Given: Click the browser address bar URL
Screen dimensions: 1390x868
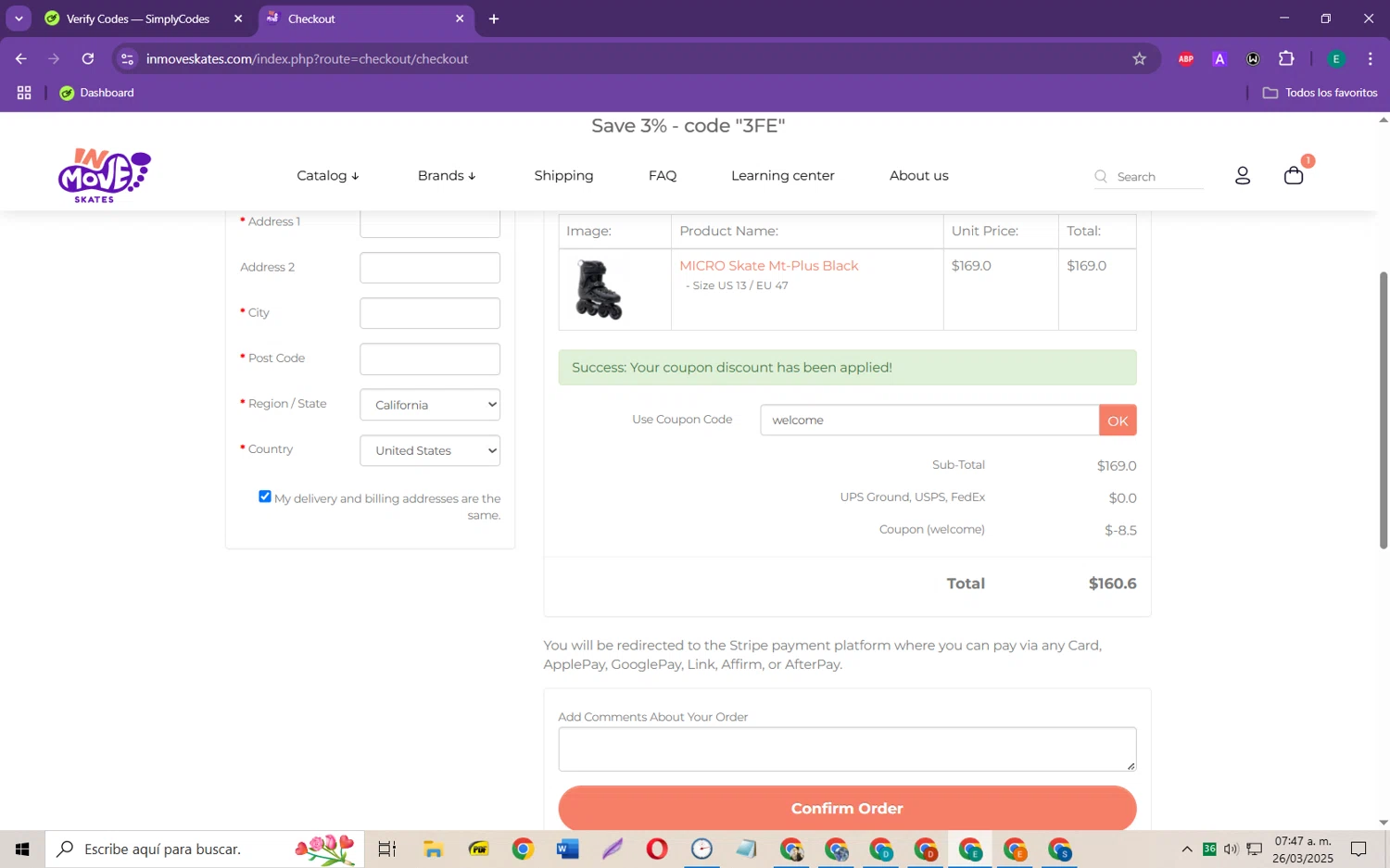Looking at the screenshot, I should [307, 58].
